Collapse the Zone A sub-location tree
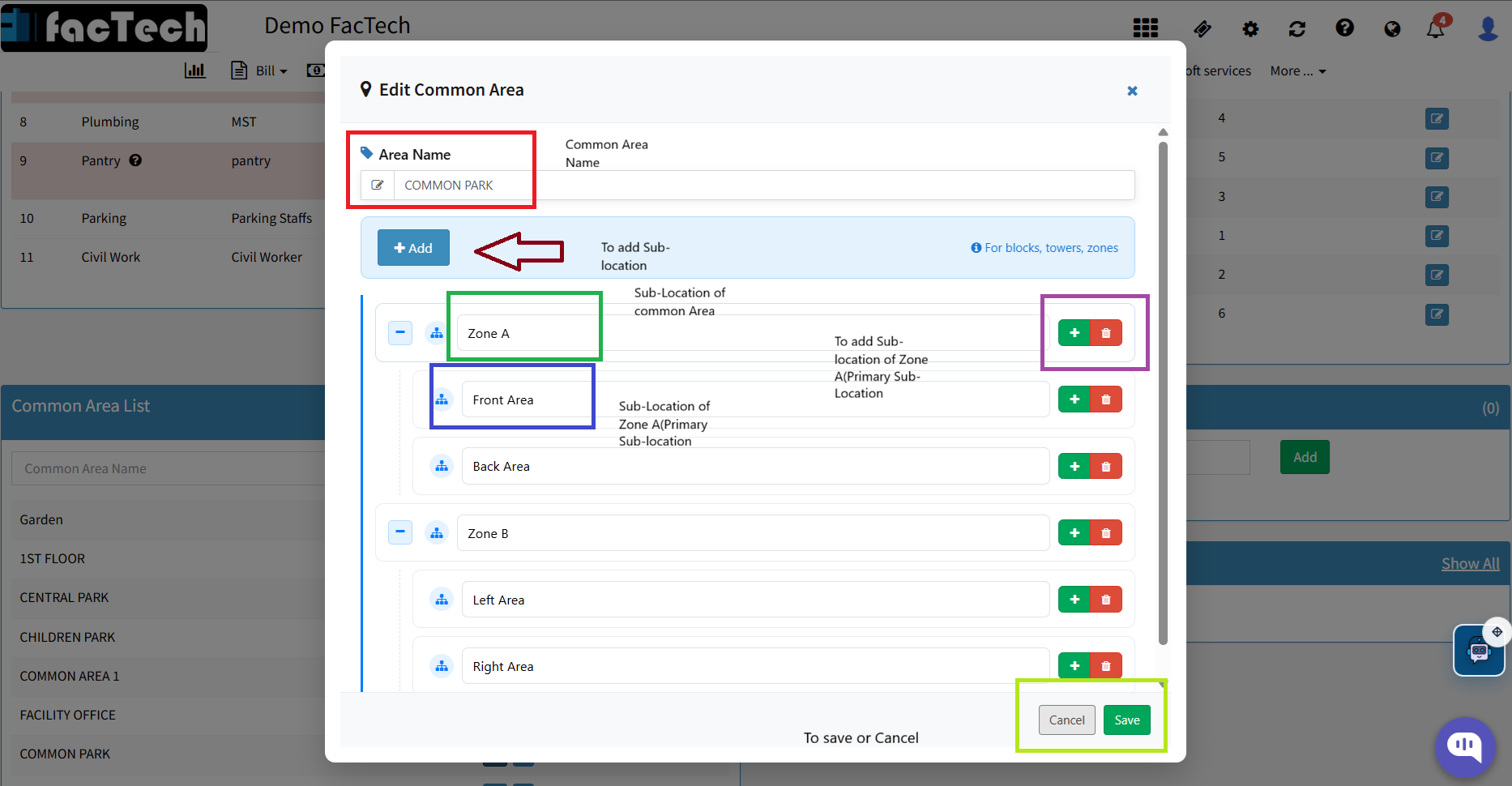1512x786 pixels. pyautogui.click(x=400, y=333)
